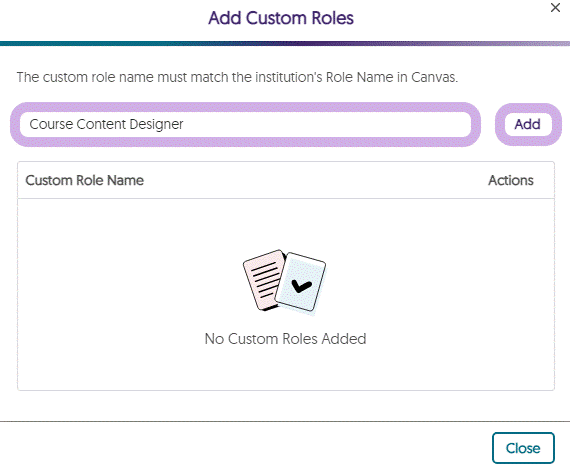Dismiss the dialog using the X icon
570x467 pixels.
555,8
